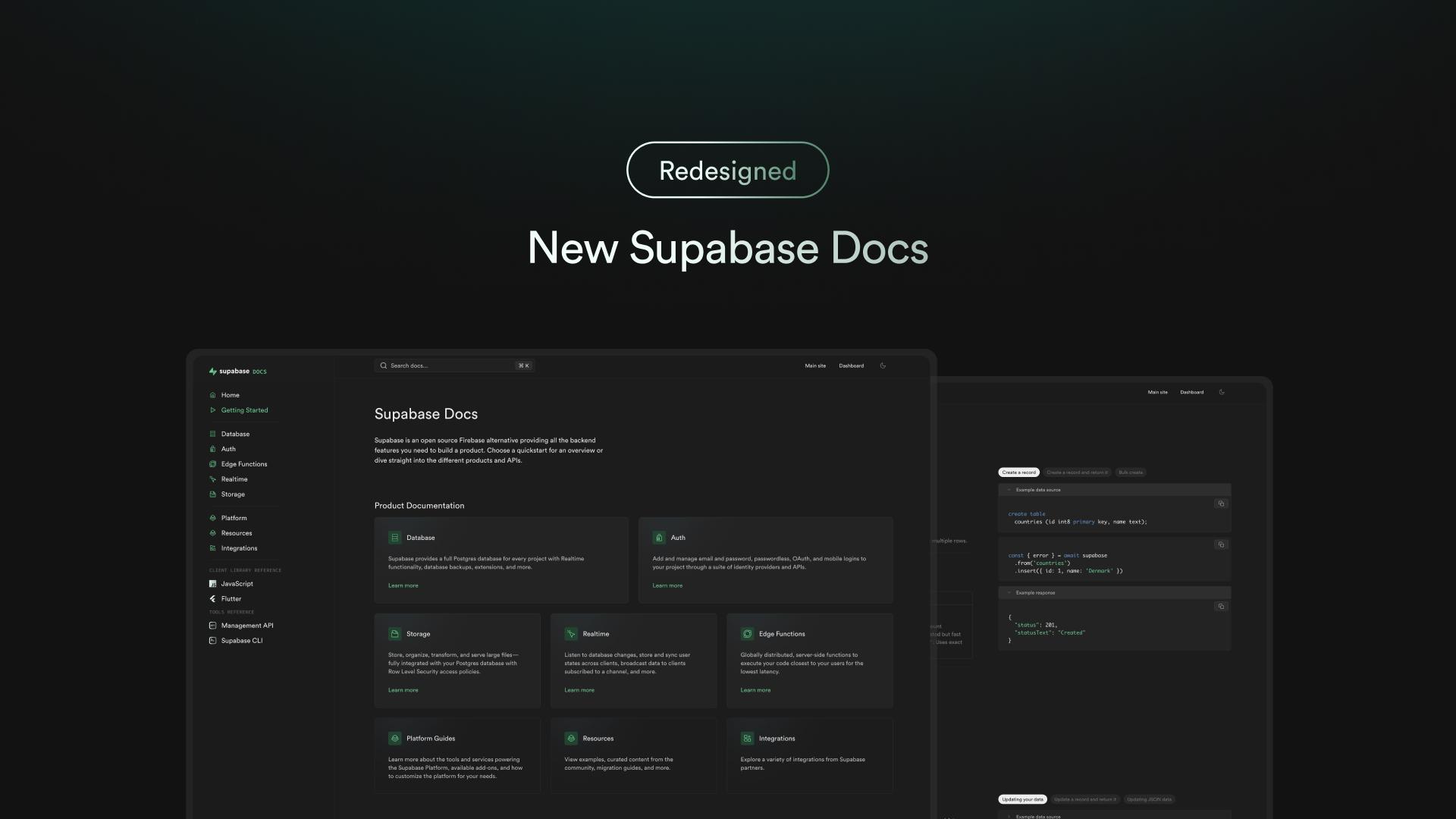Click Learn more on Storage card
Screen dimensions: 1456x819
click(x=403, y=690)
